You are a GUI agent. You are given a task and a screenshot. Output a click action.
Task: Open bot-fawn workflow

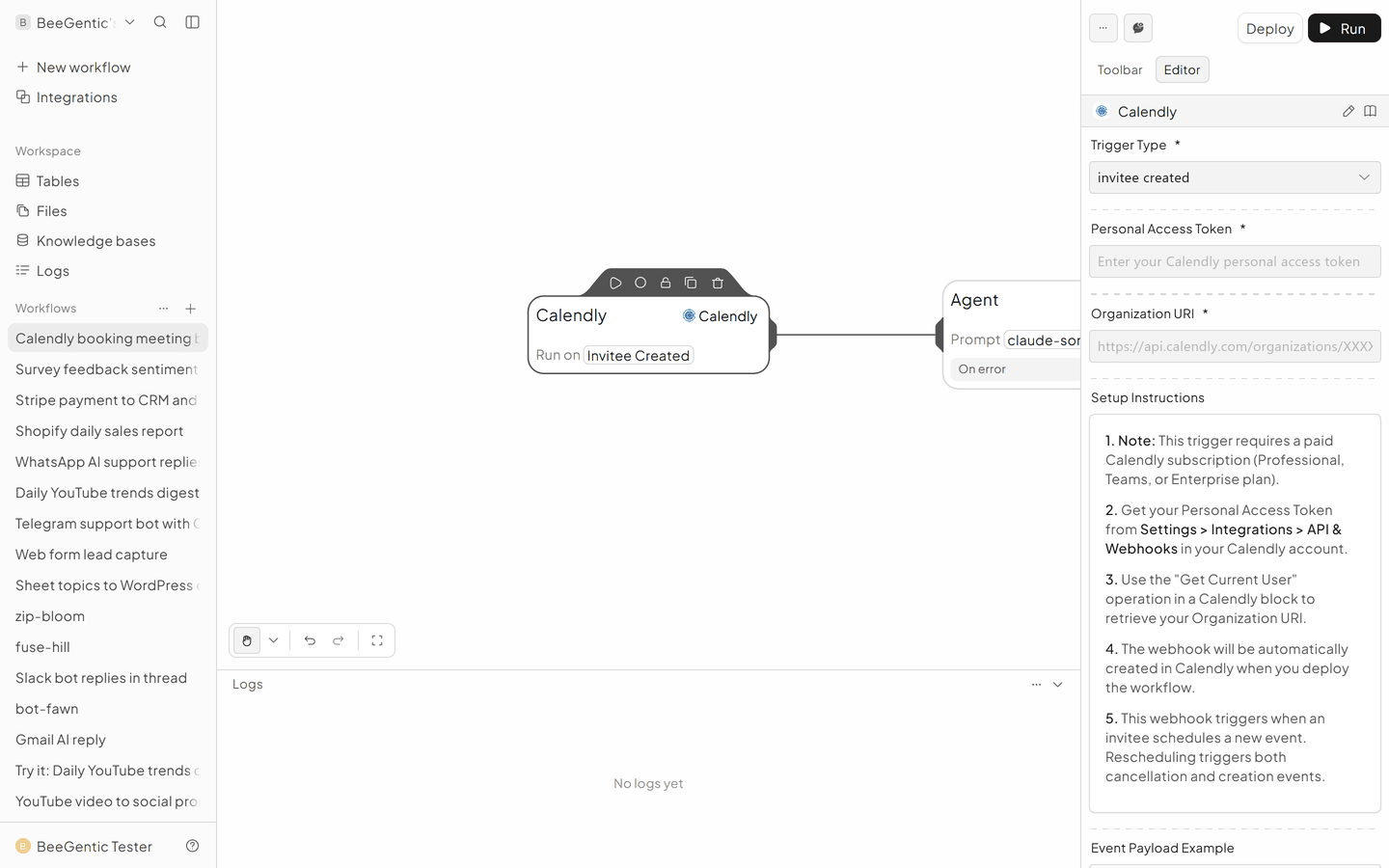pos(108,709)
